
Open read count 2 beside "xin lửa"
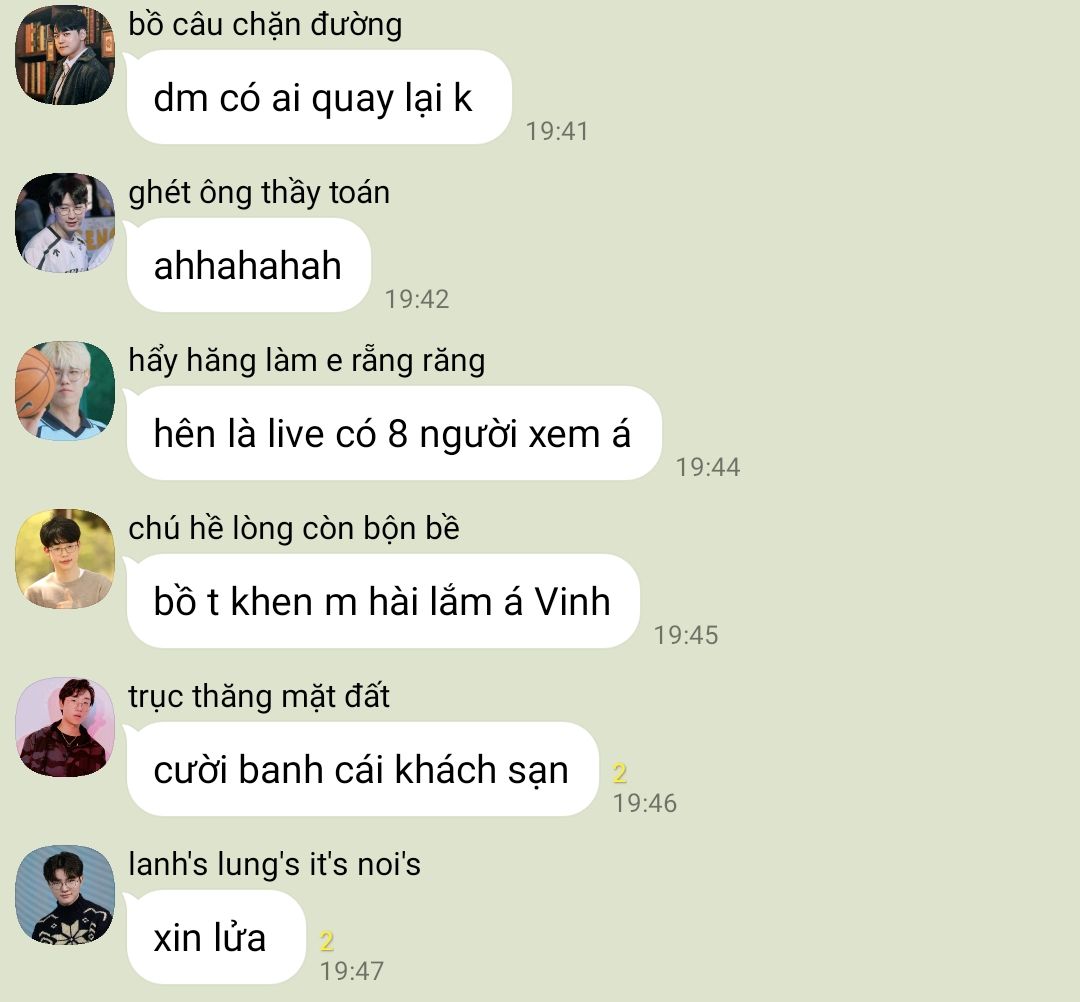click(x=327, y=941)
